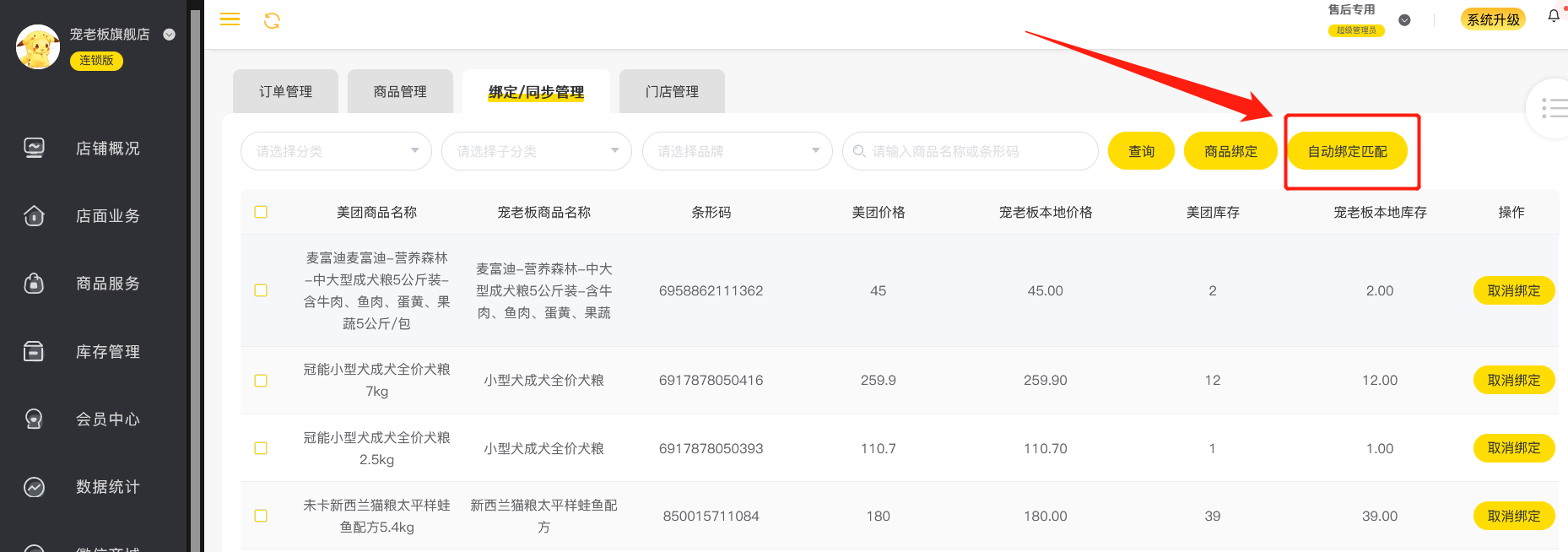
Task: Click 取消绑定 for barcode 6917878050393
Action: [1514, 448]
